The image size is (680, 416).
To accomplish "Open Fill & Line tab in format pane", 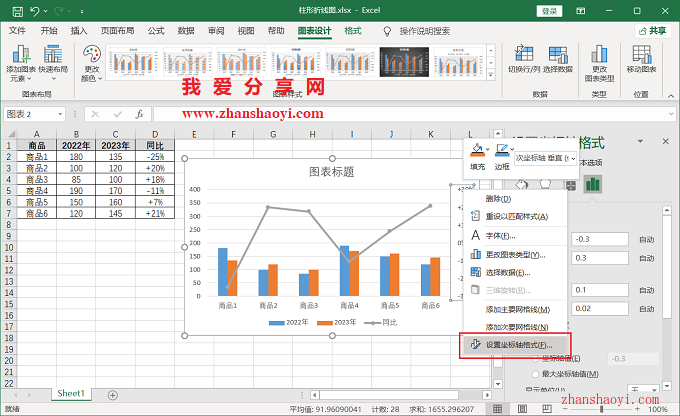I will [522, 185].
